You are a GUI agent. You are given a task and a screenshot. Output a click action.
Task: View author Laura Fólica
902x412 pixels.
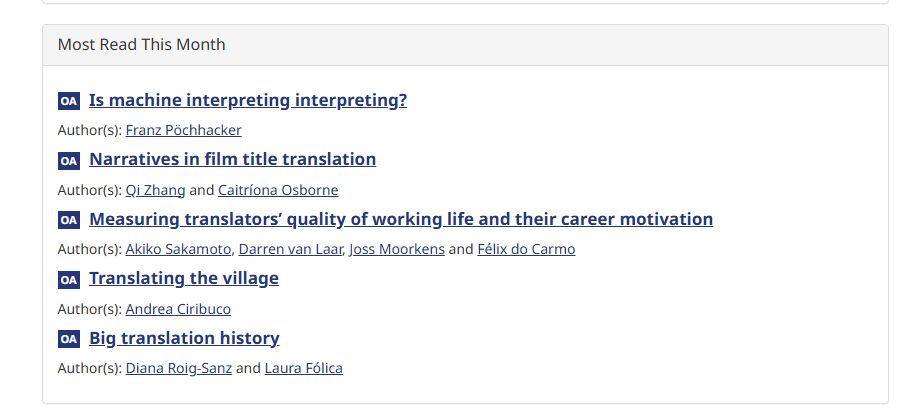(x=303, y=368)
